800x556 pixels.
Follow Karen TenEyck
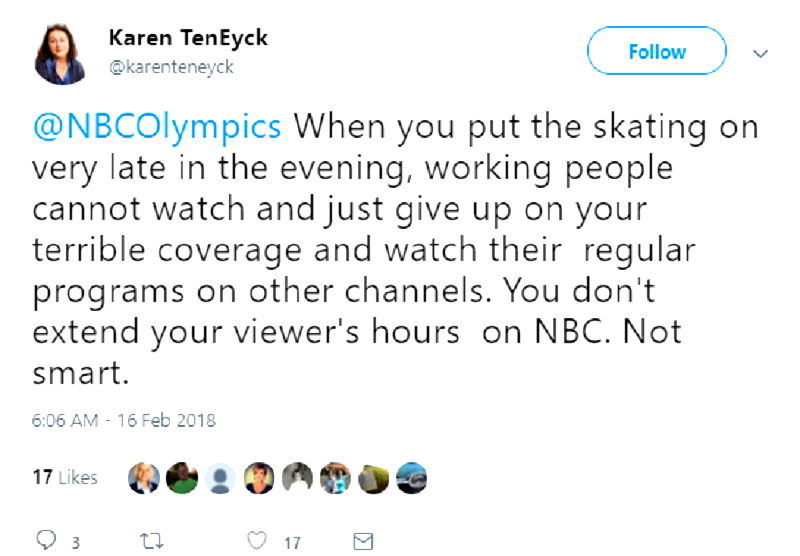point(656,51)
